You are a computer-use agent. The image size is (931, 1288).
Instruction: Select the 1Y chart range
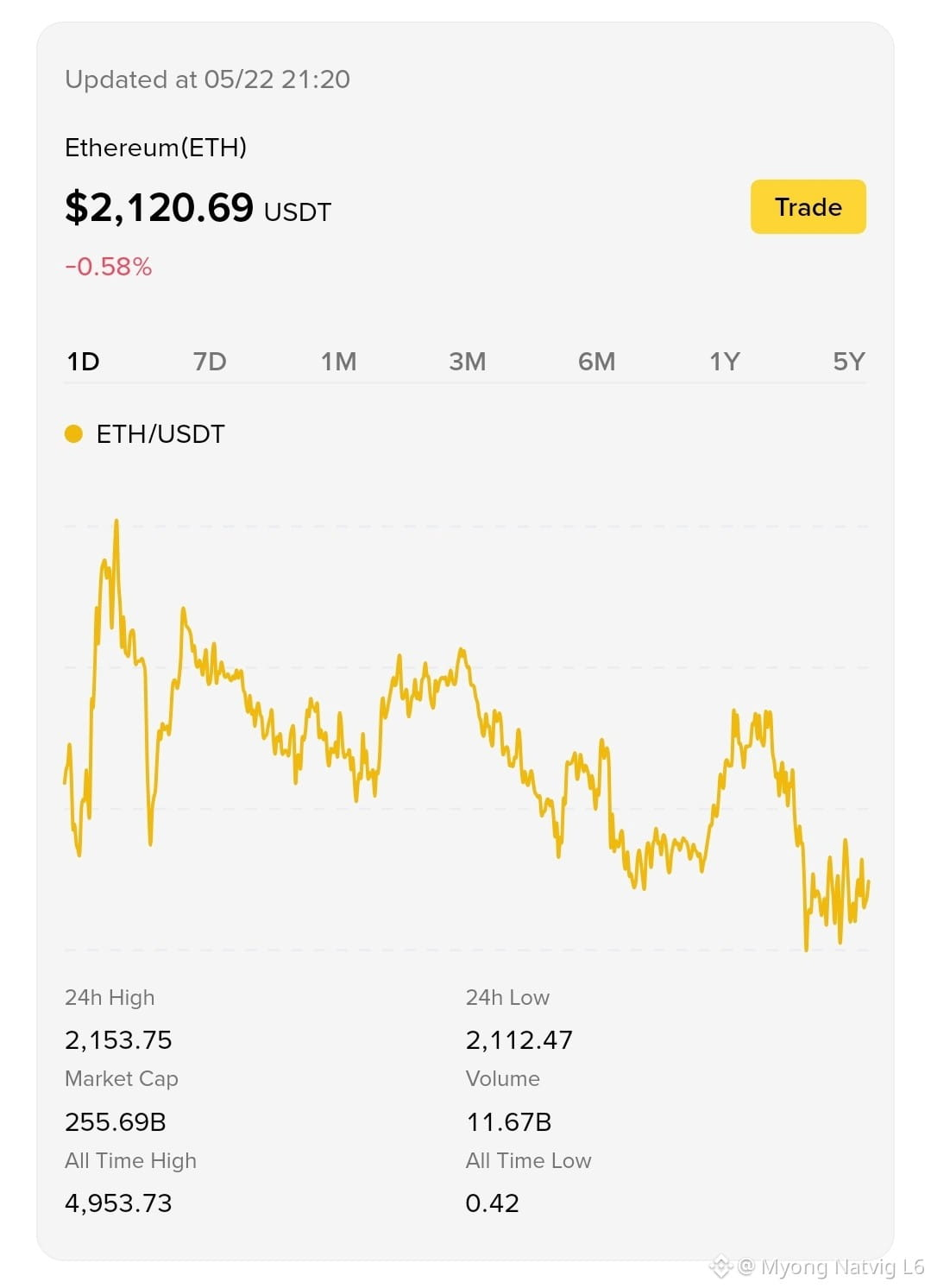click(x=725, y=362)
